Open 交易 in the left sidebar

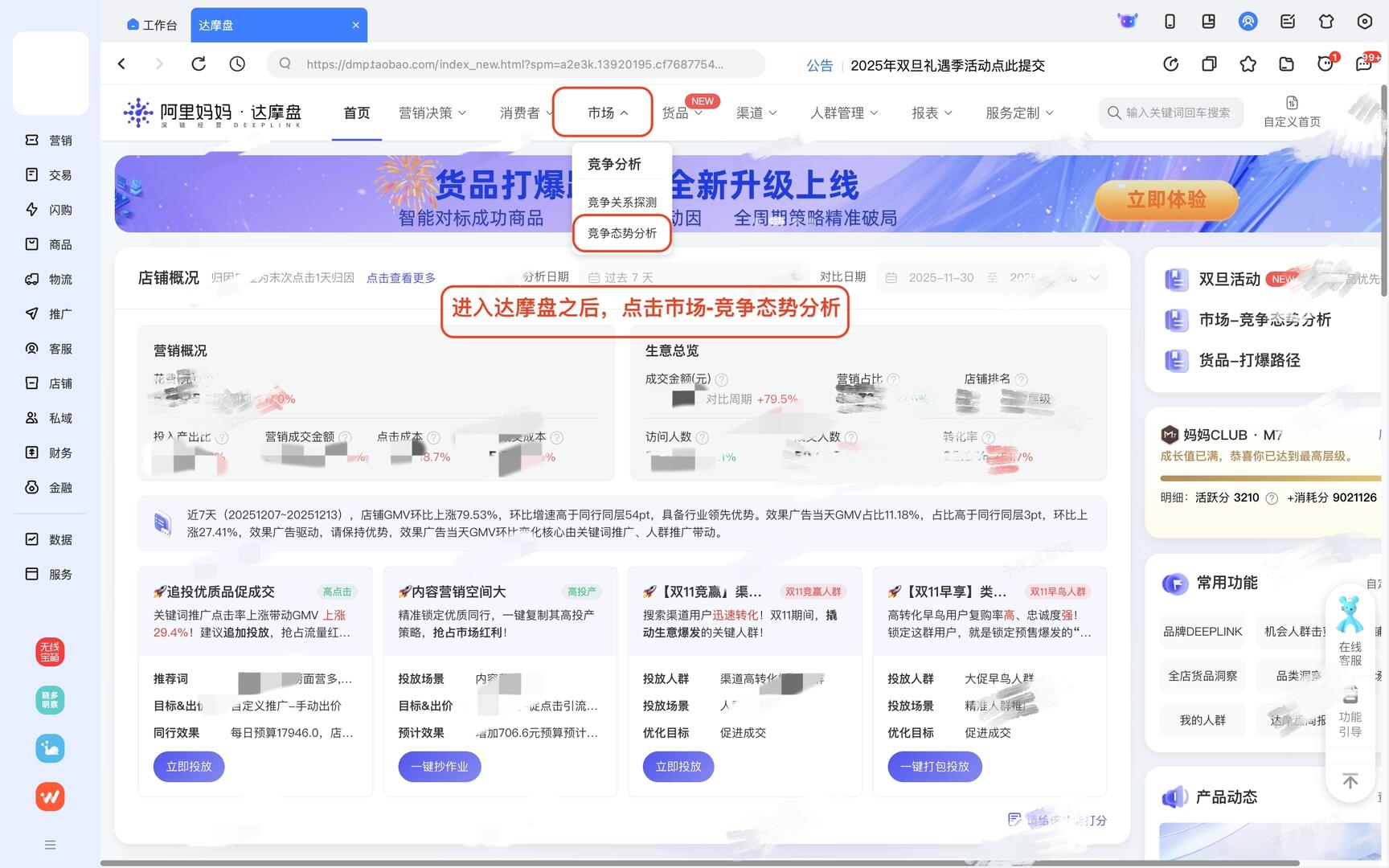pyautogui.click(x=49, y=174)
